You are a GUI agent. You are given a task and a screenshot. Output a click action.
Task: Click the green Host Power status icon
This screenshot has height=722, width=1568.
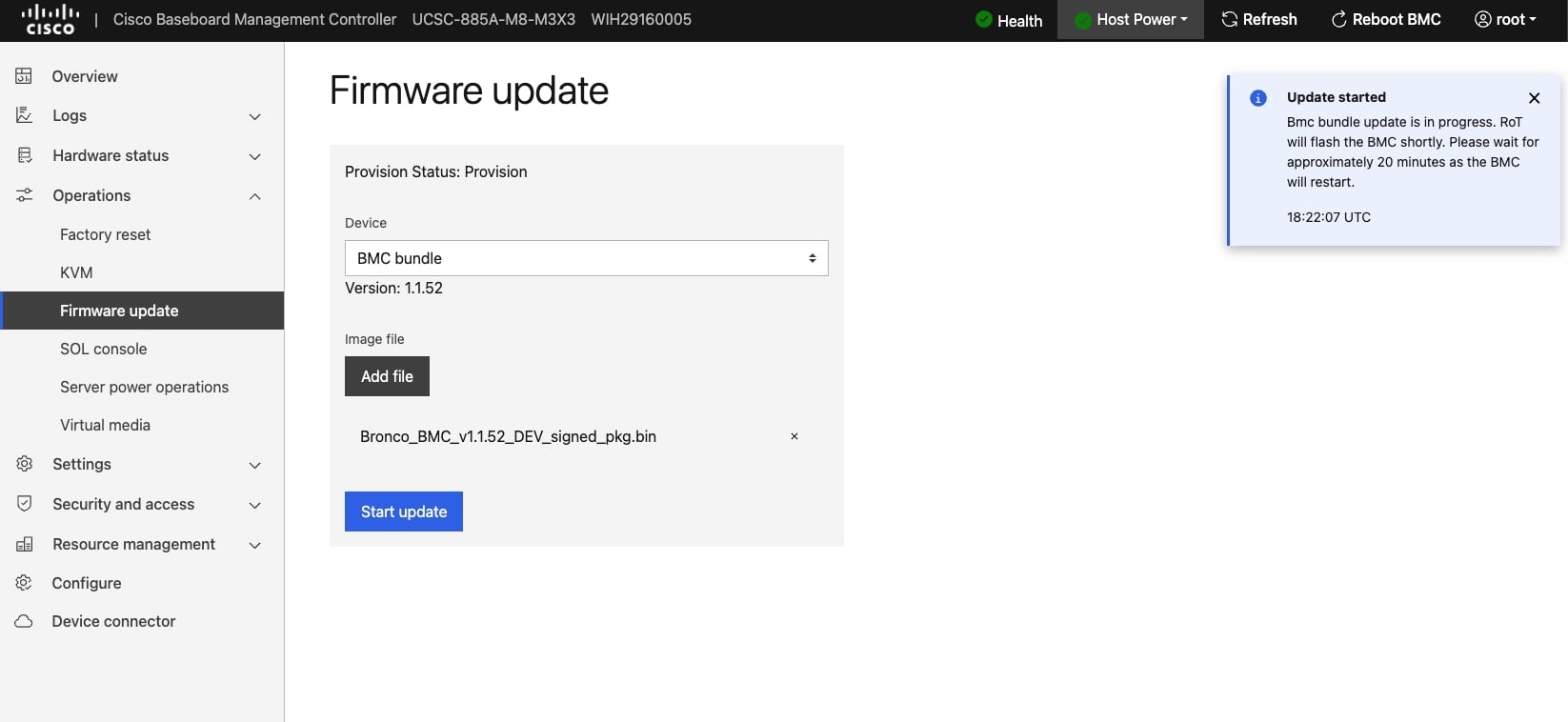[1082, 20]
